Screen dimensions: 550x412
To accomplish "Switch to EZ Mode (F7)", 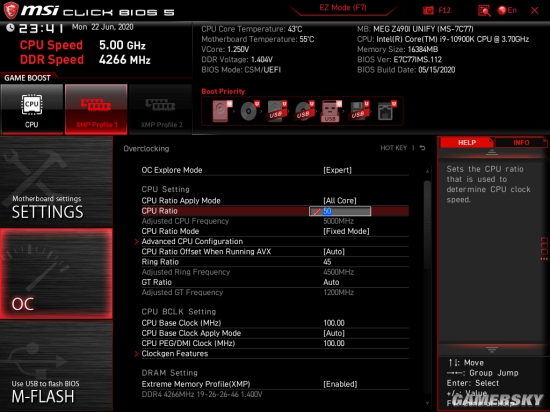I will (x=343, y=8).
